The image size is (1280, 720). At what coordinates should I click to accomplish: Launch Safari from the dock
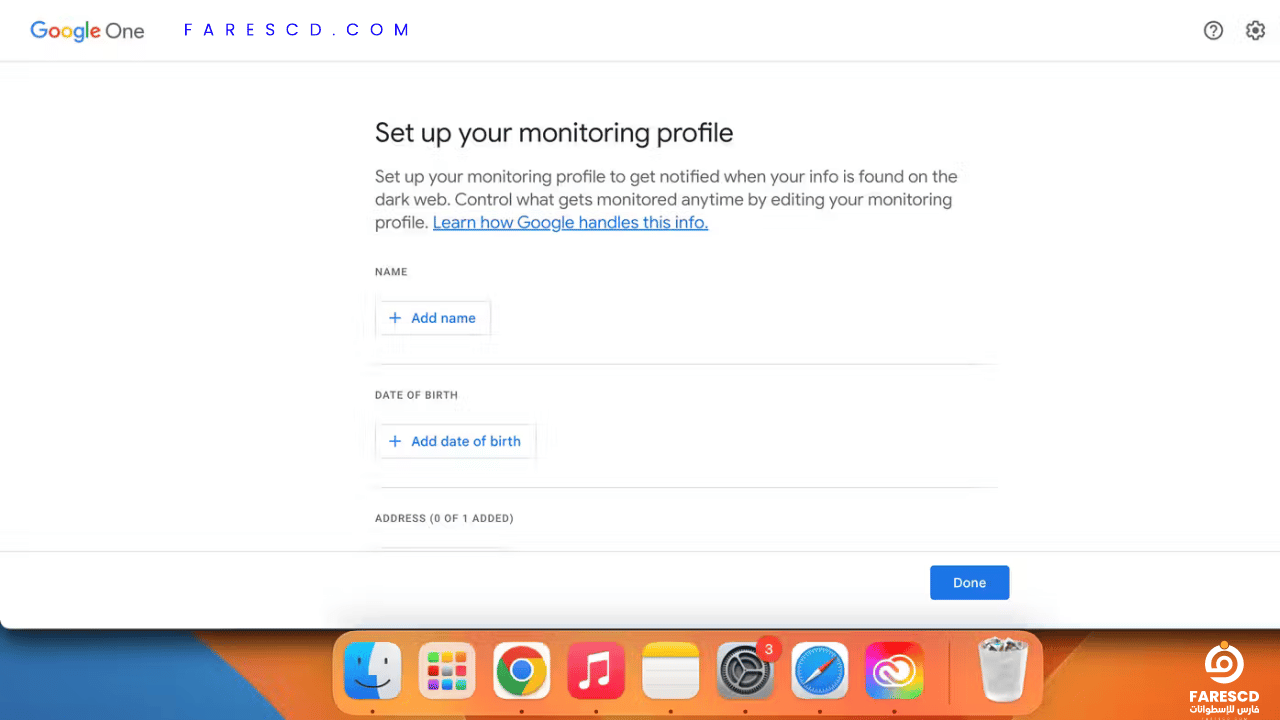coord(820,670)
